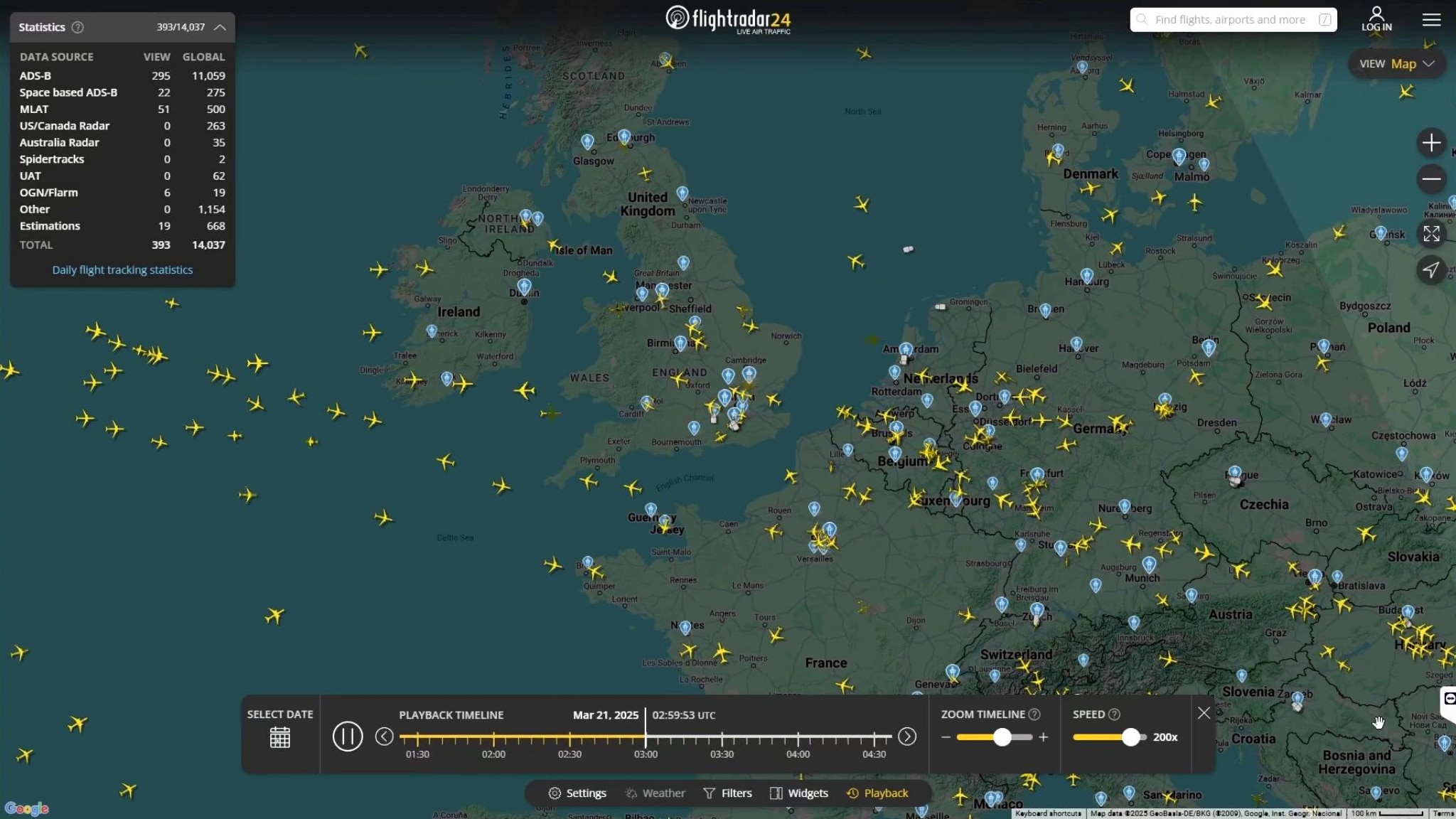This screenshot has width=1456, height=819.
Task: Adjust the 200x playback speed slider
Action: (1132, 737)
